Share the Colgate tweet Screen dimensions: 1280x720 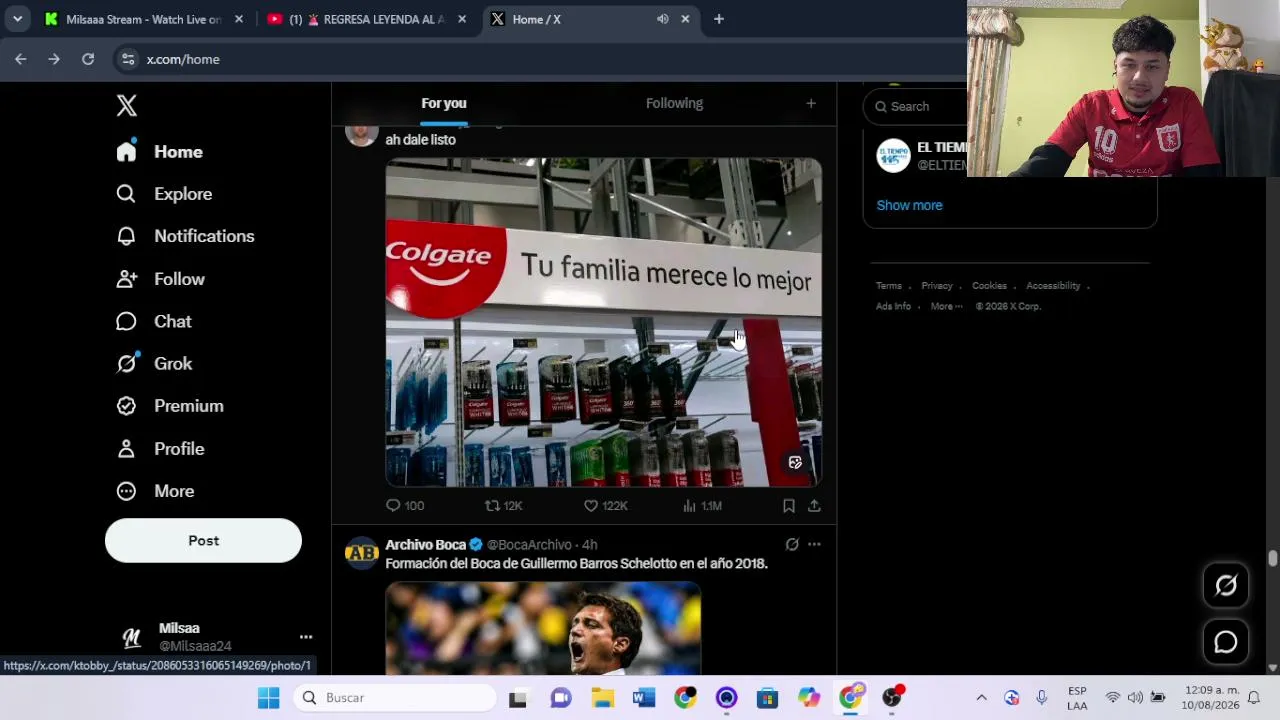[814, 506]
